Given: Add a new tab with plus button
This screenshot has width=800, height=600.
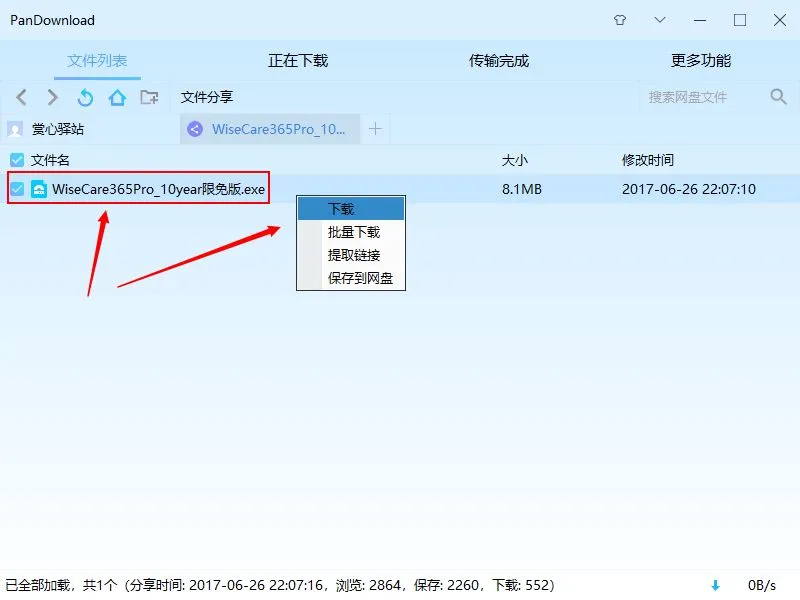Looking at the screenshot, I should tap(375, 129).
